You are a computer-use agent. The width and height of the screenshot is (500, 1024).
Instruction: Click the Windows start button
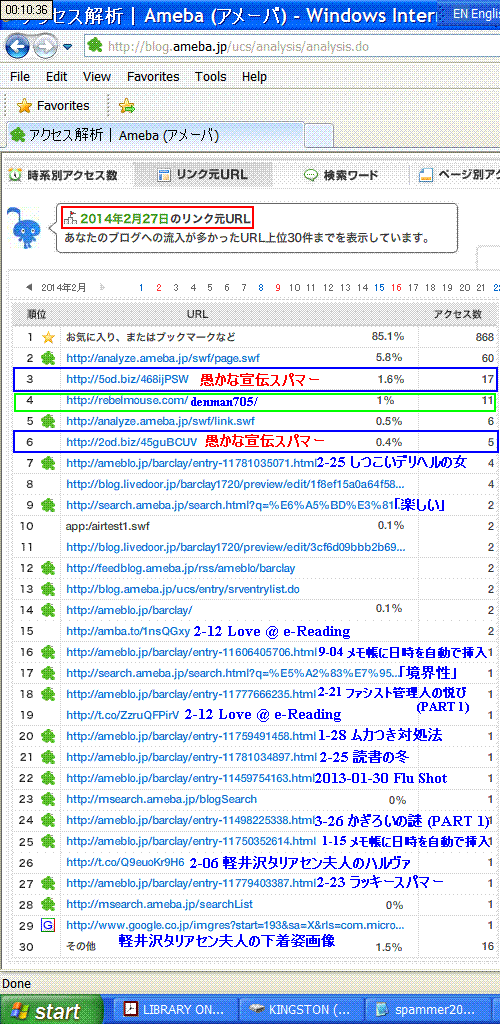coord(50,1010)
